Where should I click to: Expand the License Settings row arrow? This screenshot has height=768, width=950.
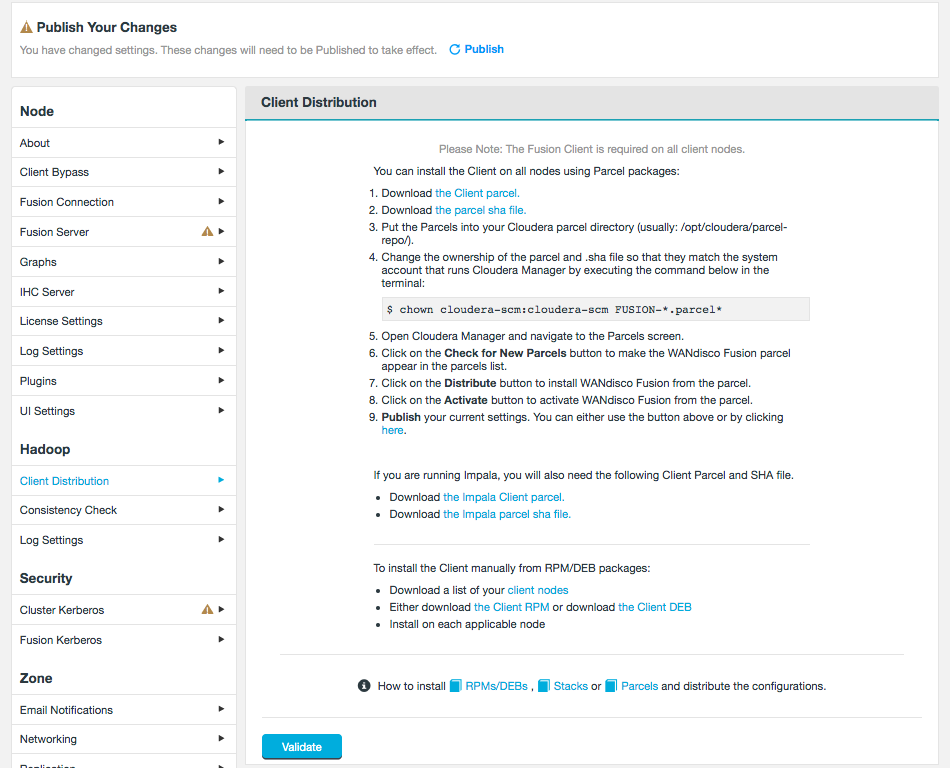[221, 320]
